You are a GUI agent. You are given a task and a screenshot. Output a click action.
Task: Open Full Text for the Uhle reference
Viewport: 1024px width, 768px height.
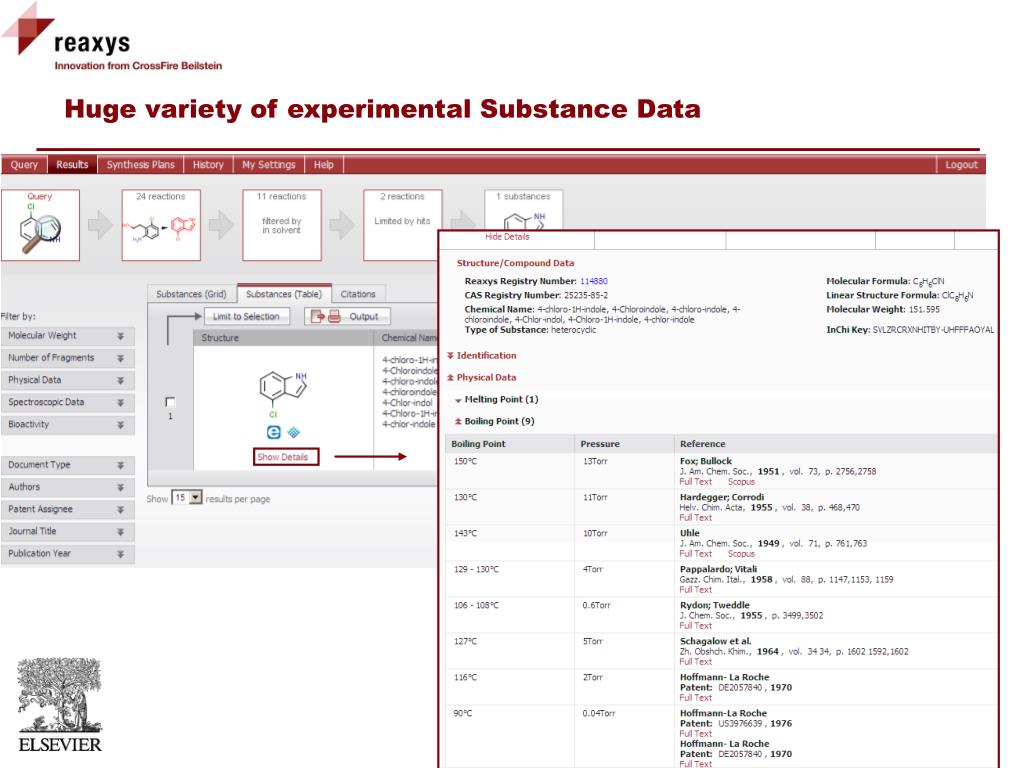(696, 553)
